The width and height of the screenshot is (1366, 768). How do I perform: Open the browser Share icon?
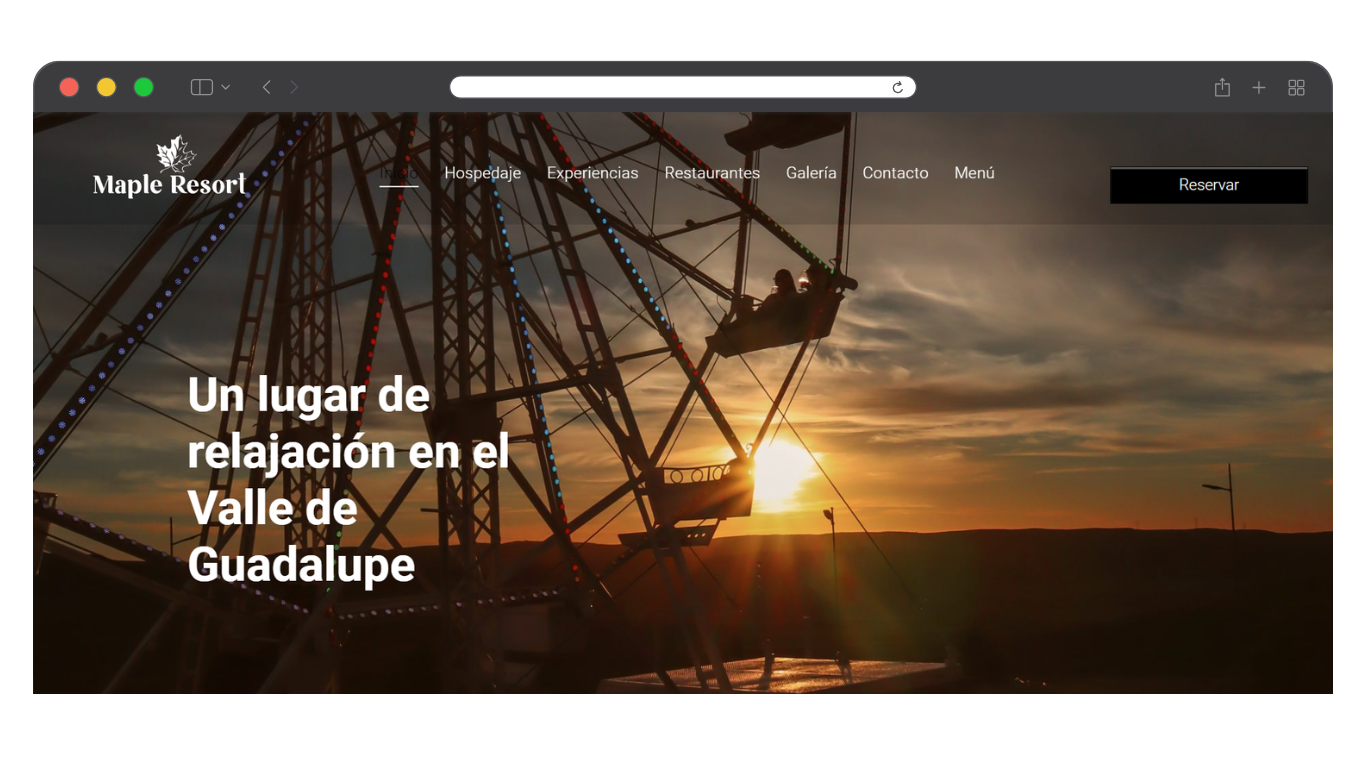pos(1222,88)
